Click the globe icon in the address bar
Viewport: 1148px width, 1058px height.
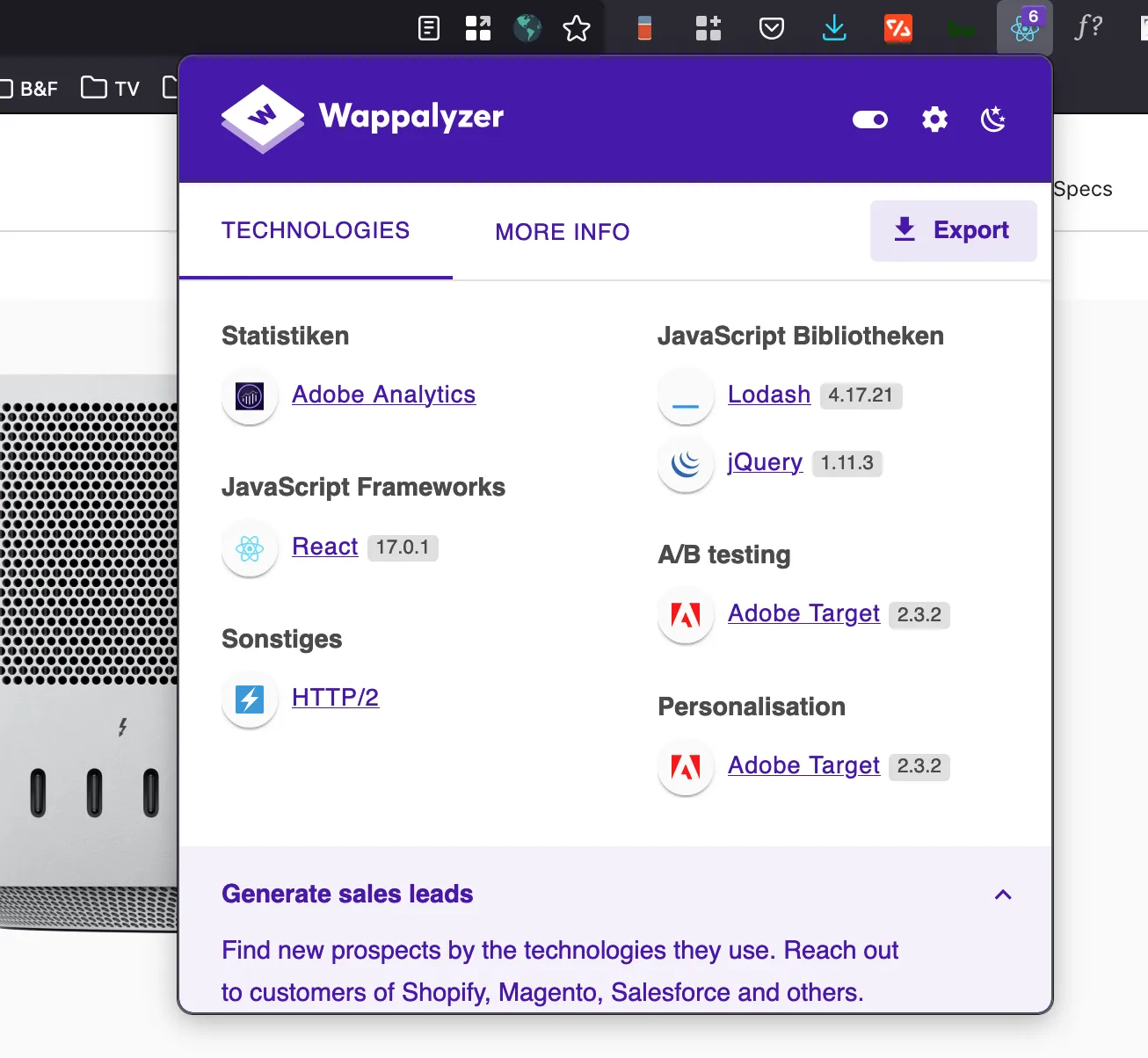pyautogui.click(x=527, y=28)
